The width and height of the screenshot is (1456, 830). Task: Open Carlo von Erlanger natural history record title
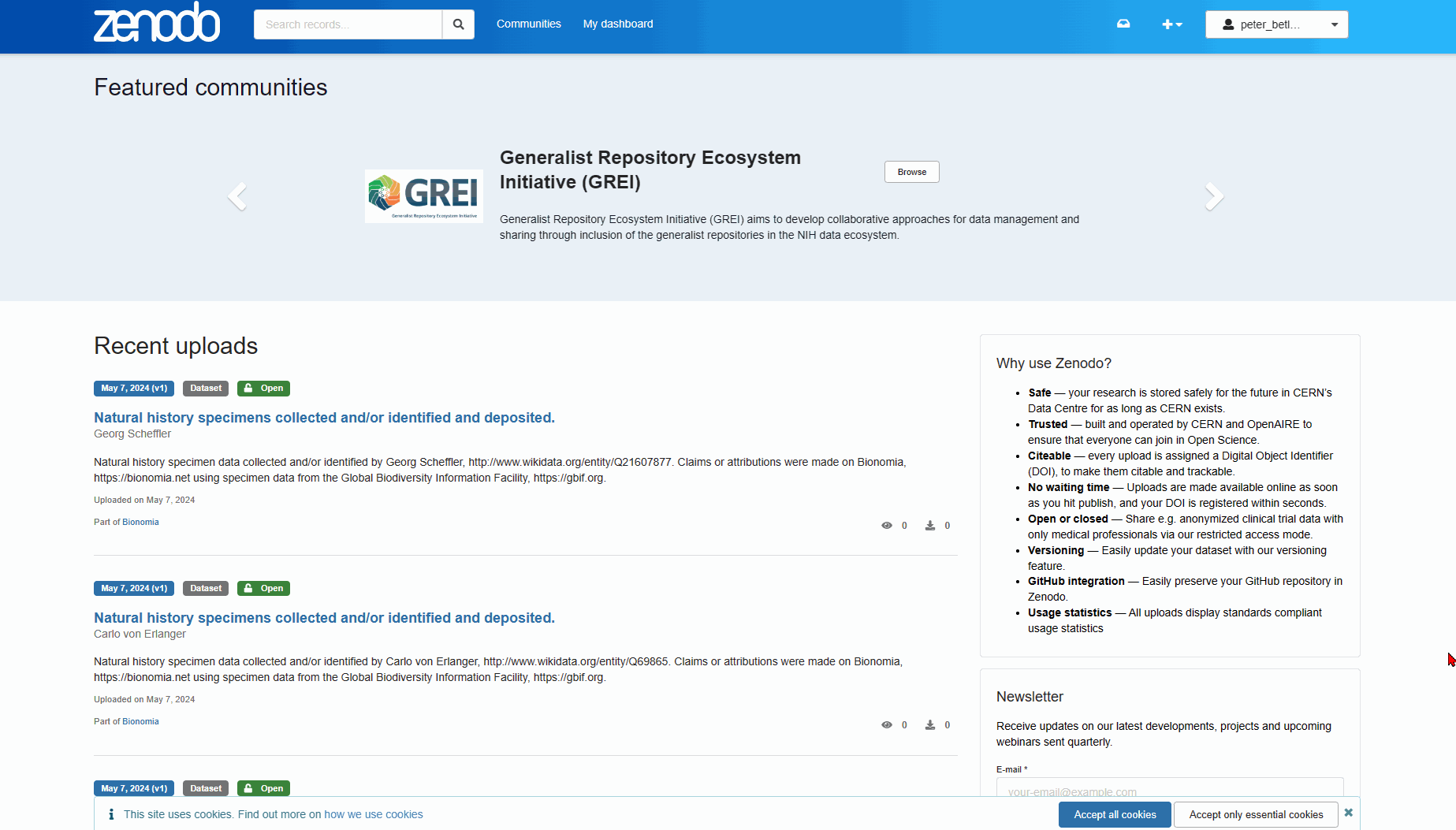(x=324, y=618)
